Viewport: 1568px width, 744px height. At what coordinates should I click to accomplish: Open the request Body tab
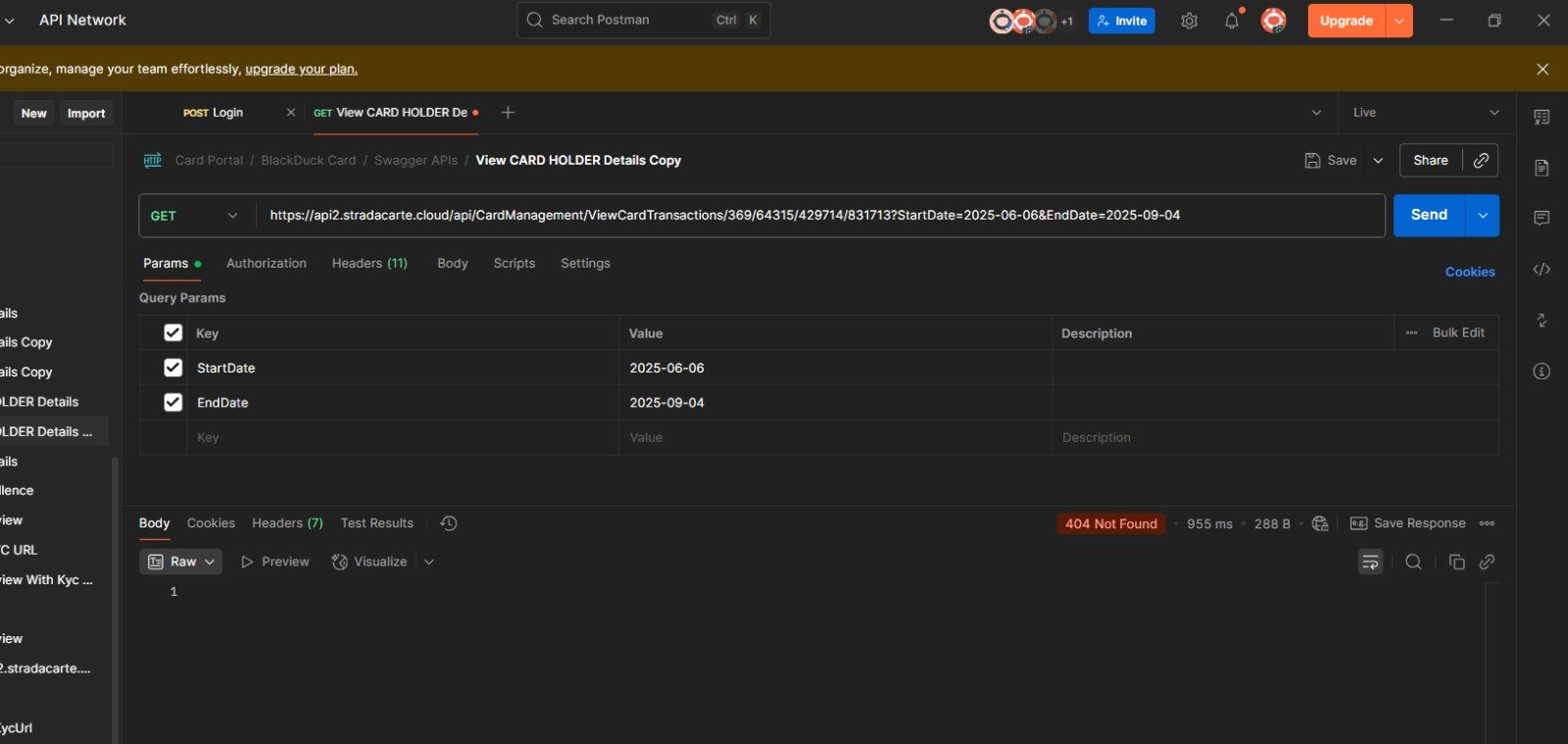[x=453, y=263]
